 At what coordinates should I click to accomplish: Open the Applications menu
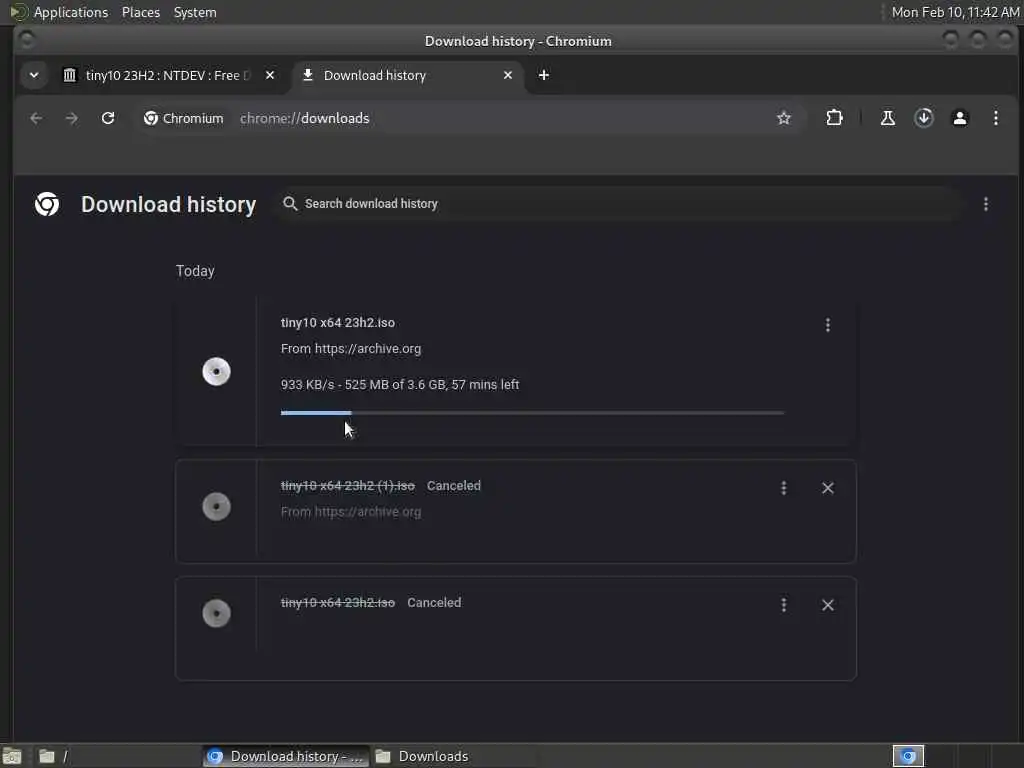[71, 12]
